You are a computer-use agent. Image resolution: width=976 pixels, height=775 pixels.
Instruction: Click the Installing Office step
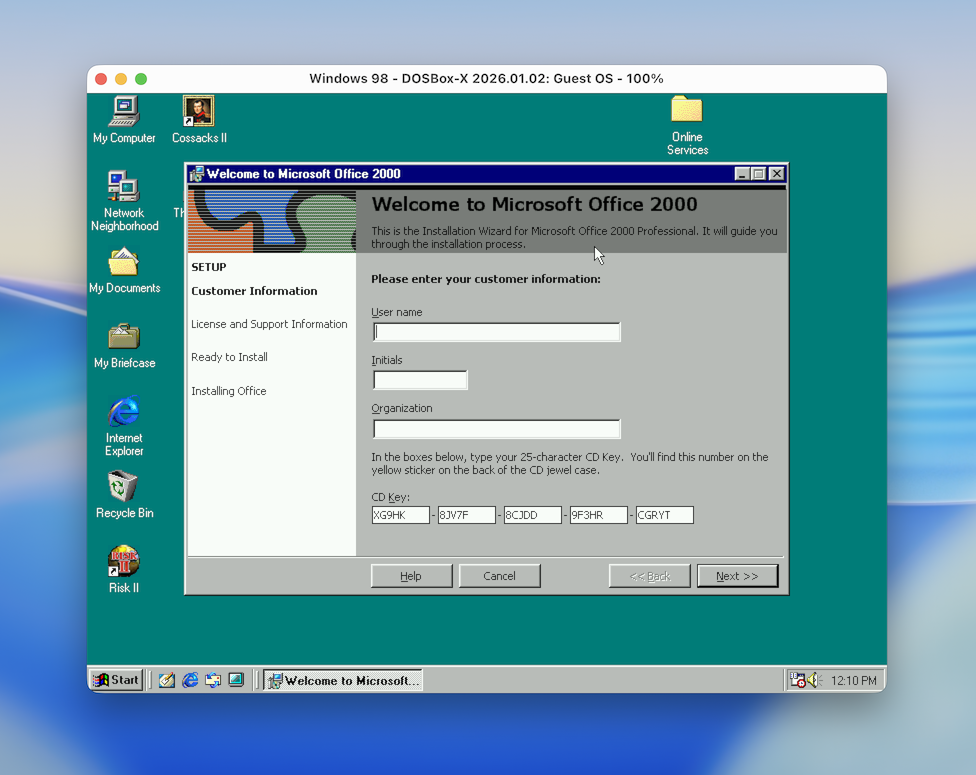point(228,391)
